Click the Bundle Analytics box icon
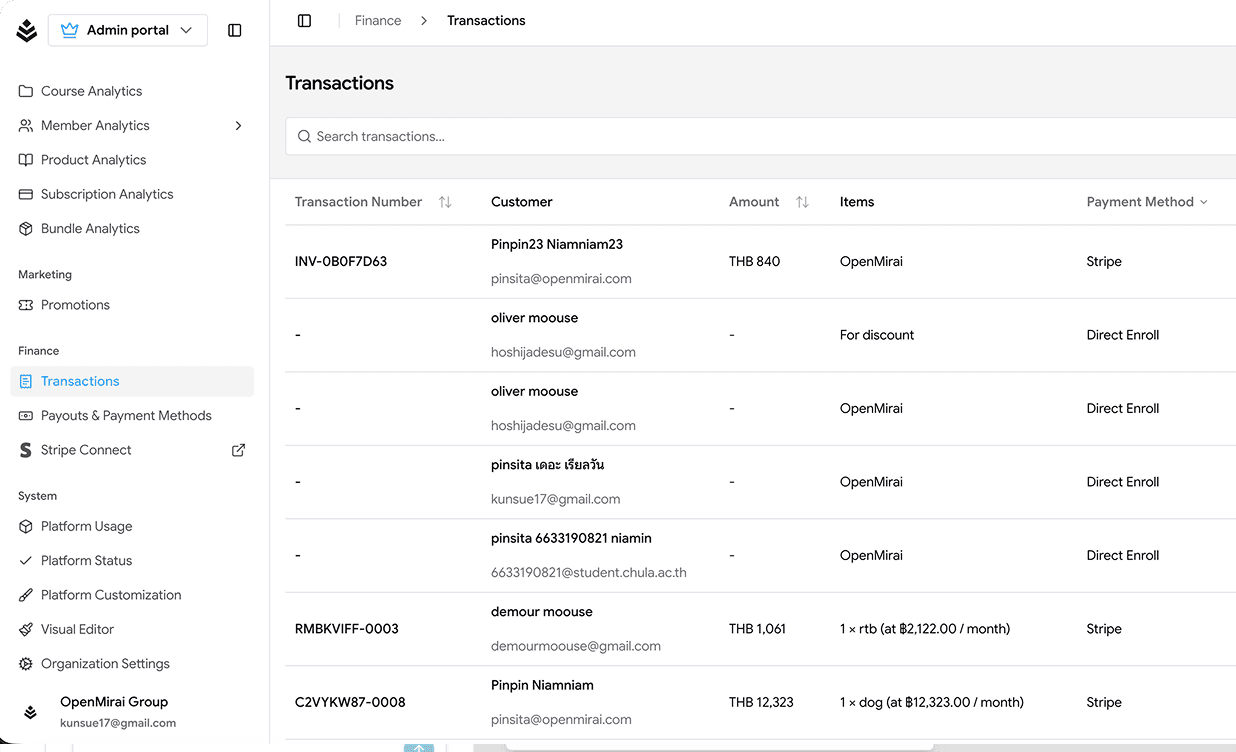This screenshot has width=1236, height=752. pos(26,228)
